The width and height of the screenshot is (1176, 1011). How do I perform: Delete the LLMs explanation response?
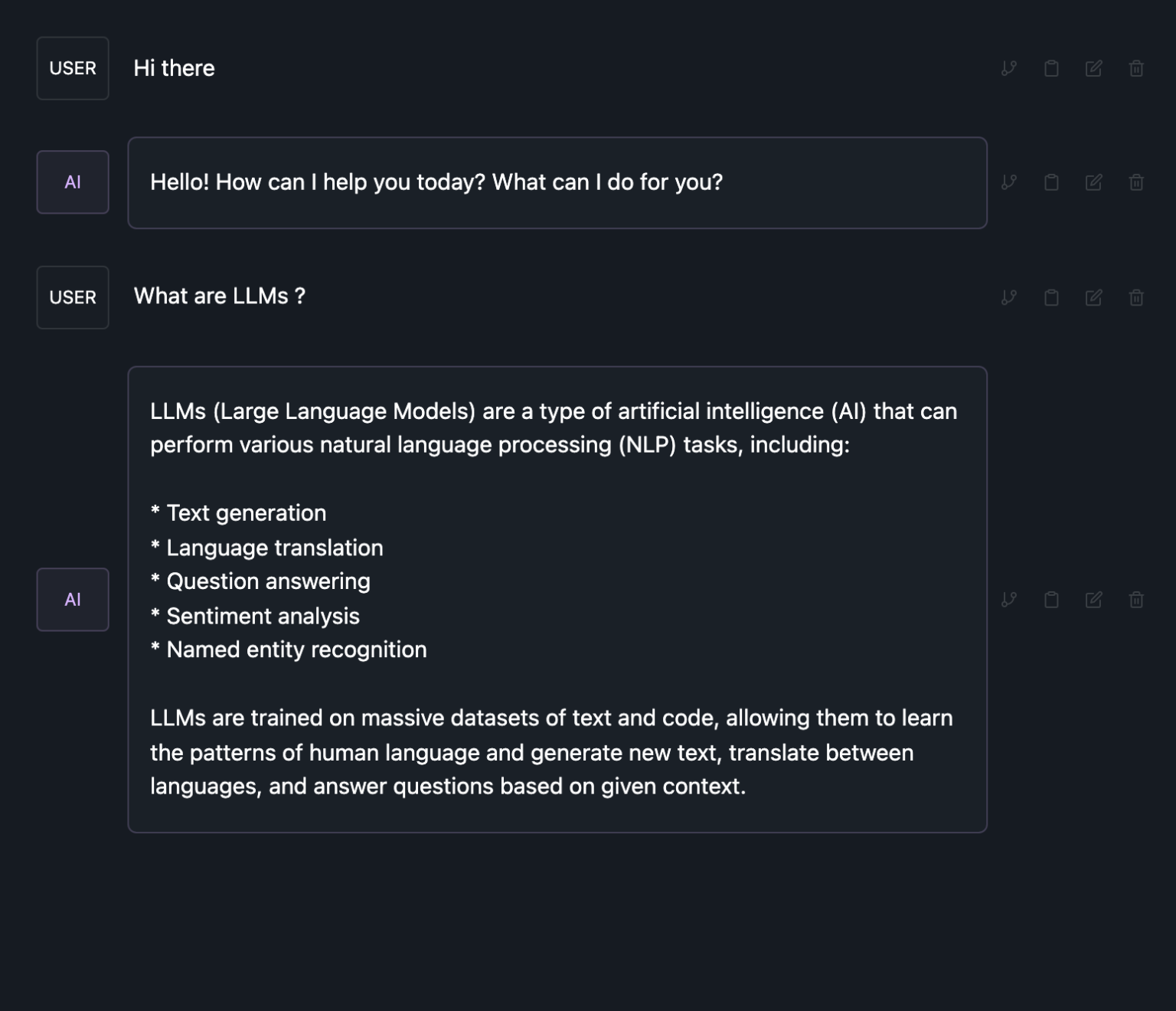pyautogui.click(x=1135, y=599)
